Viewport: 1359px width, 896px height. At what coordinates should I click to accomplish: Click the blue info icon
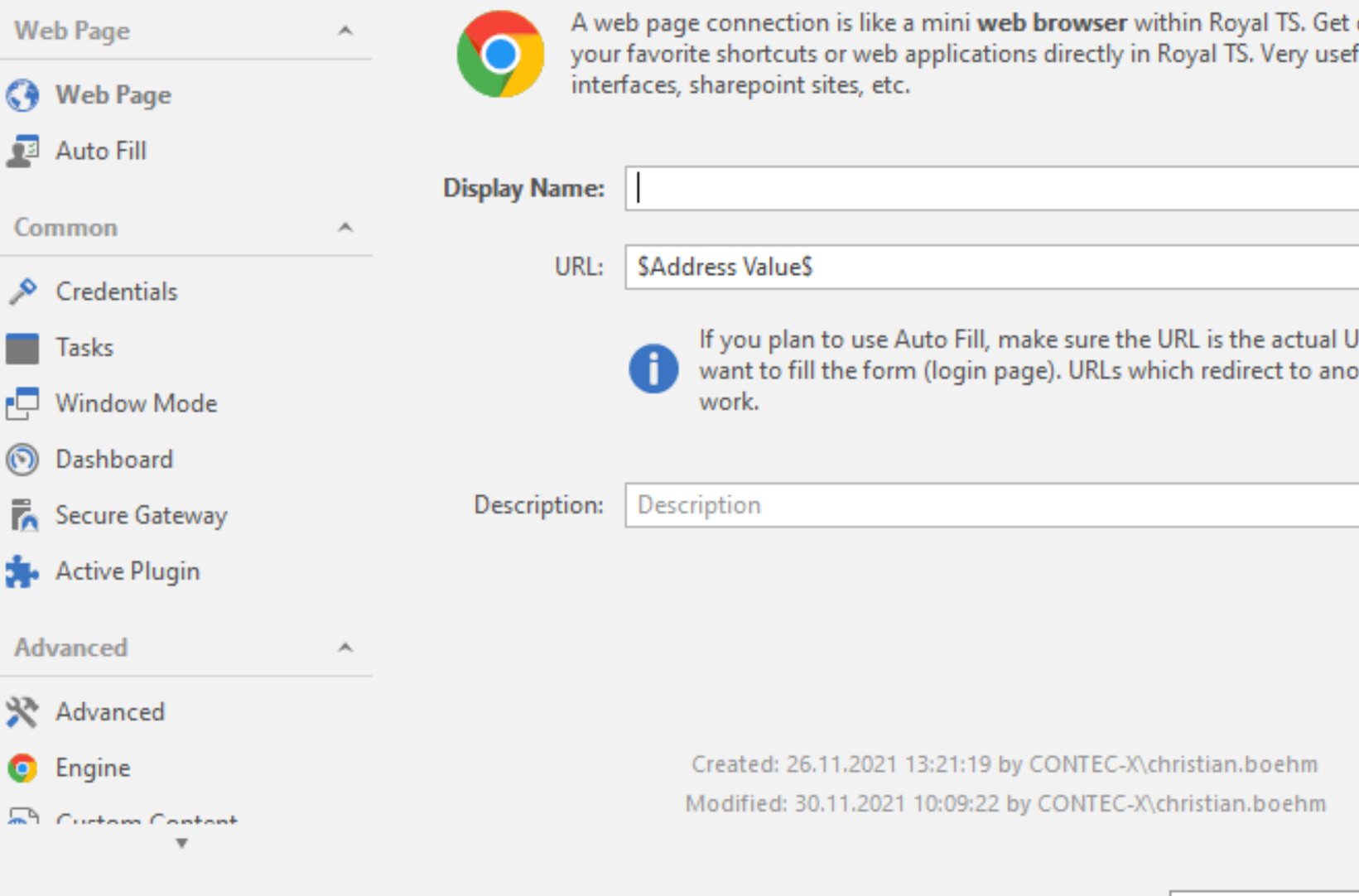[x=653, y=369]
